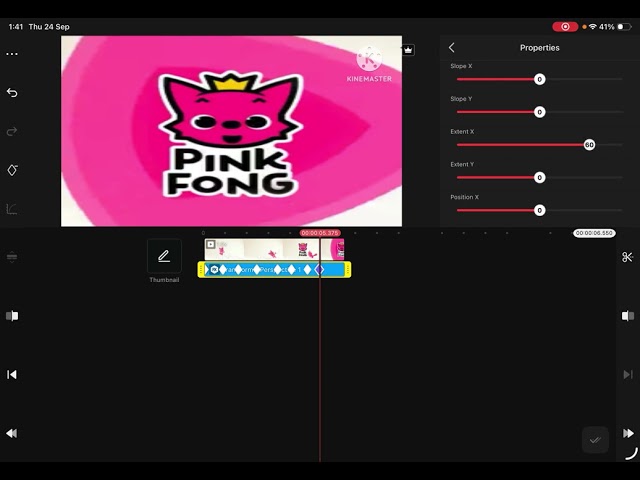Adjust the Position X slider

coord(540,210)
